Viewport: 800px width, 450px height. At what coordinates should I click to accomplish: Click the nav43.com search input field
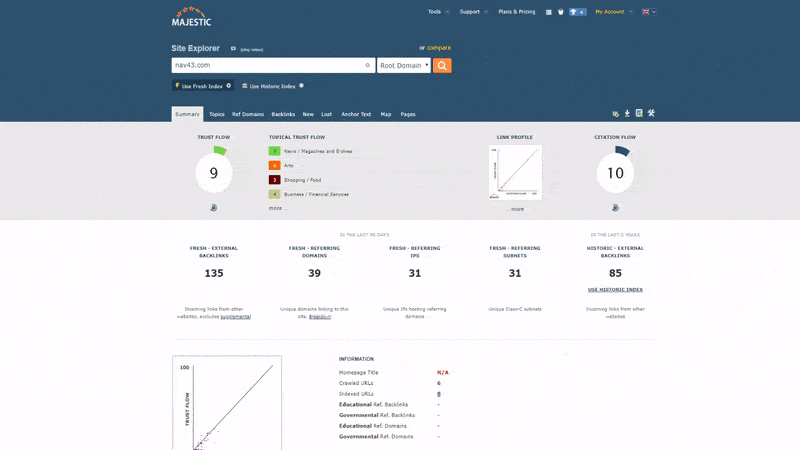[x=273, y=65]
